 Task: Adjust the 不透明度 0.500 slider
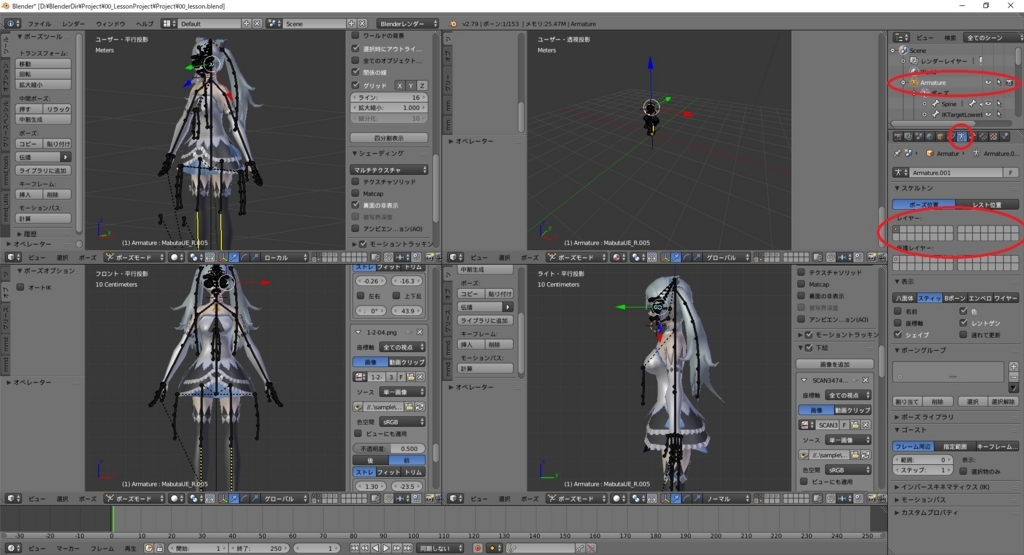pos(389,449)
